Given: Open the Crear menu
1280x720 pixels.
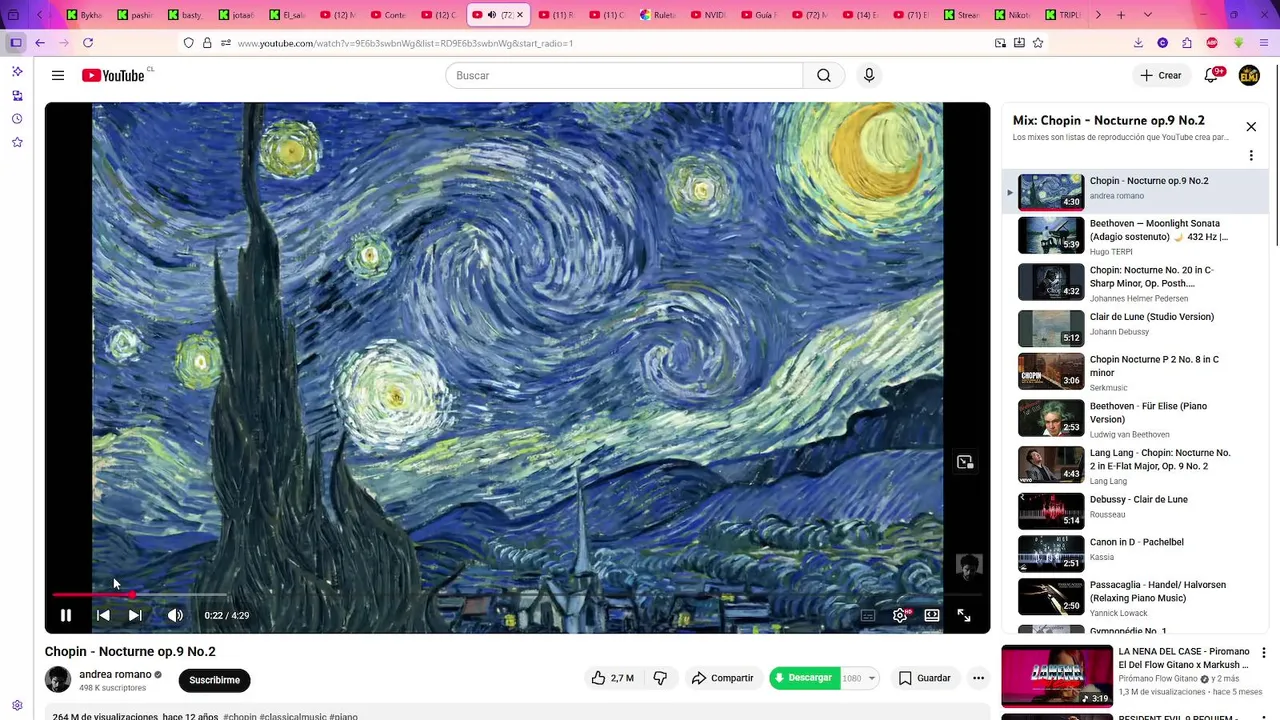Looking at the screenshot, I should coord(1161,75).
